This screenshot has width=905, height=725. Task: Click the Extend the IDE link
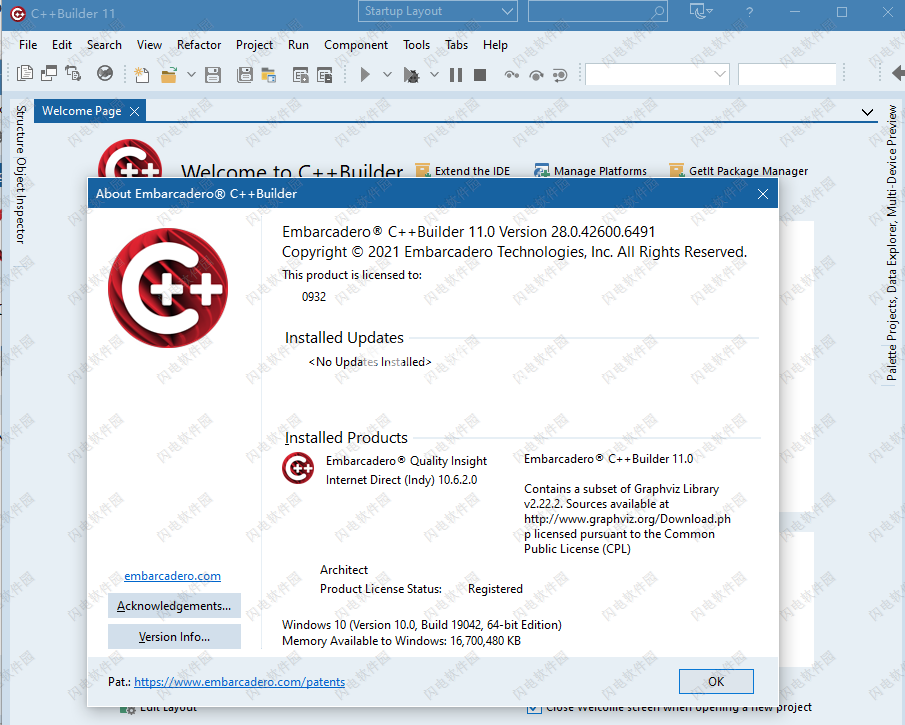[x=463, y=171]
